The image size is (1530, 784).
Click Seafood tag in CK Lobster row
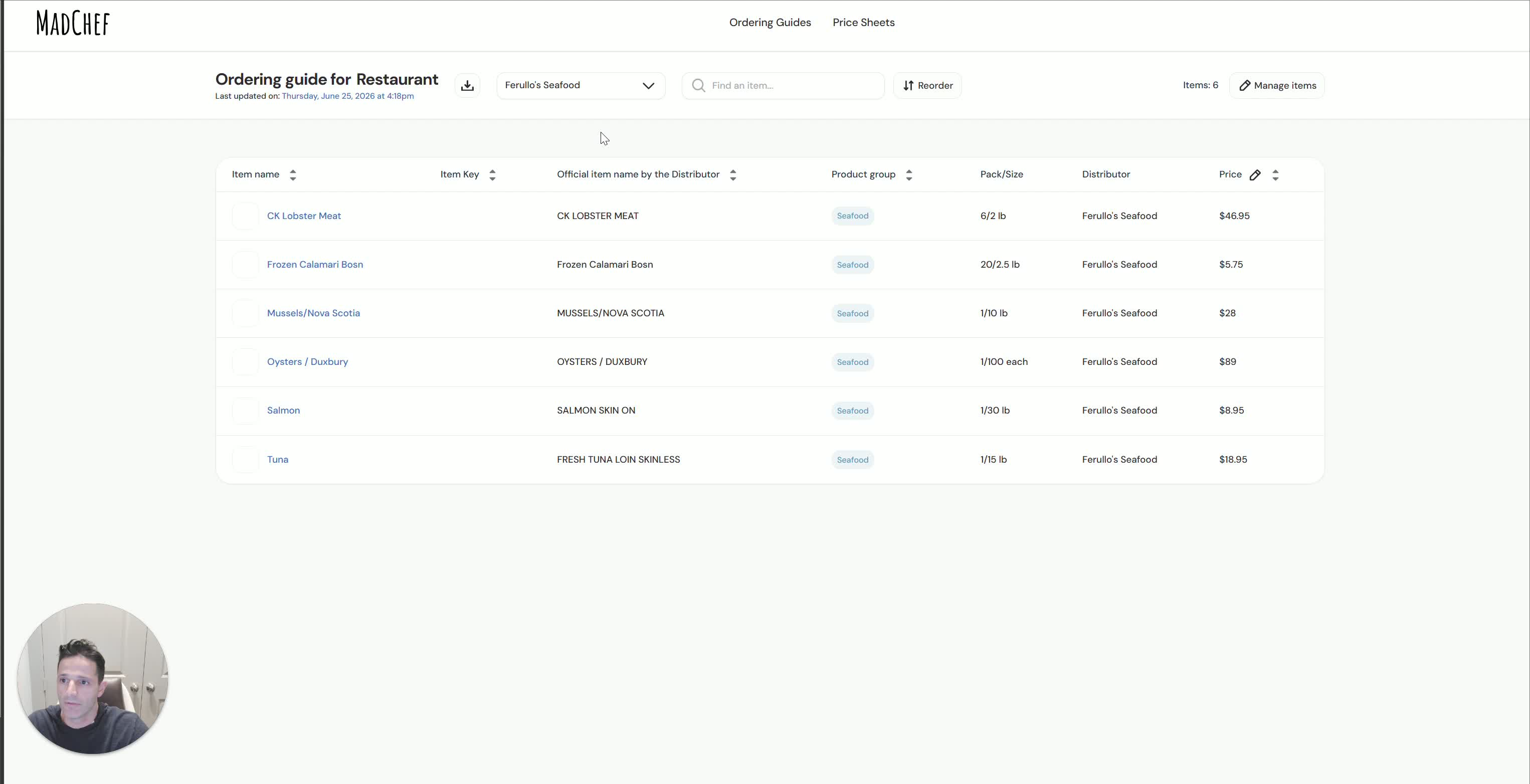852,216
